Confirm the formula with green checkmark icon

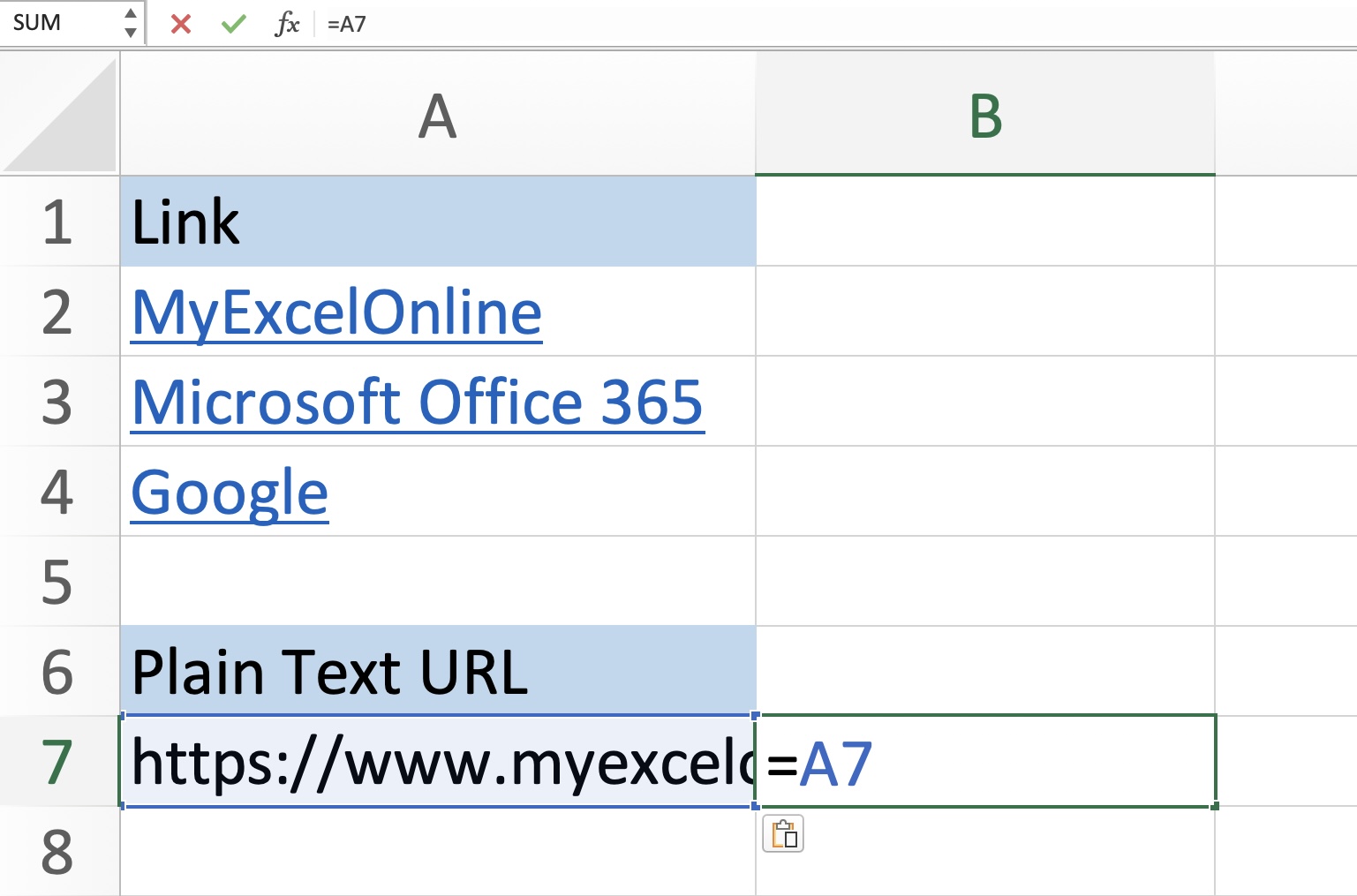click(x=232, y=24)
